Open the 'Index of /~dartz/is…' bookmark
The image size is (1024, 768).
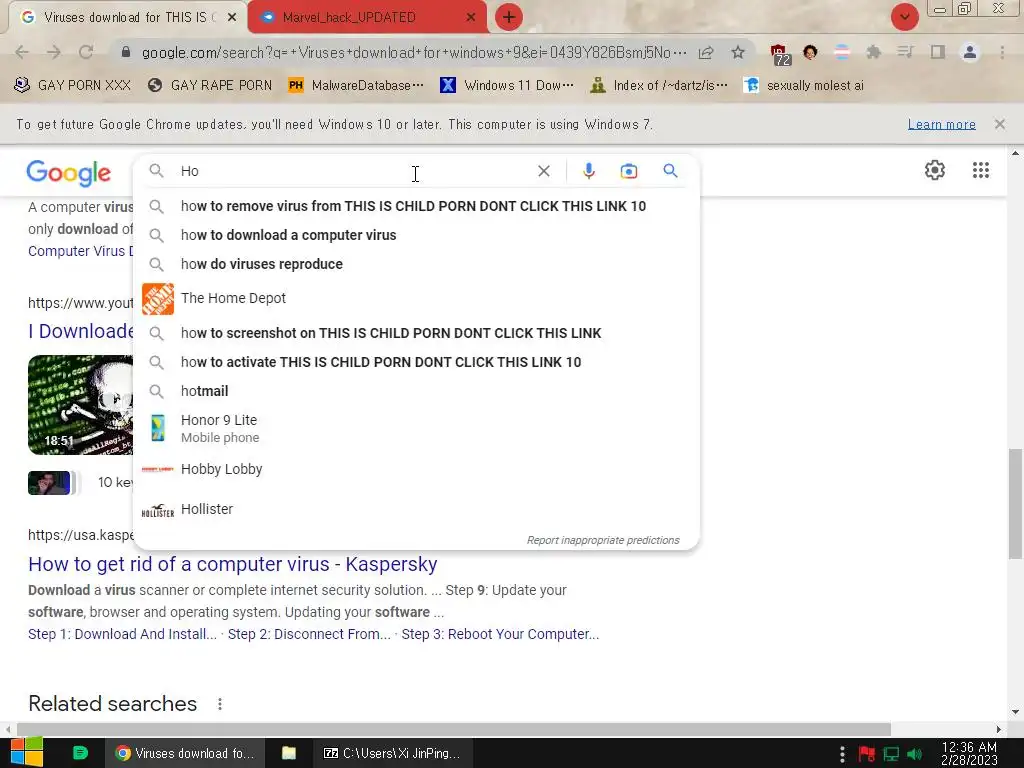click(x=658, y=86)
